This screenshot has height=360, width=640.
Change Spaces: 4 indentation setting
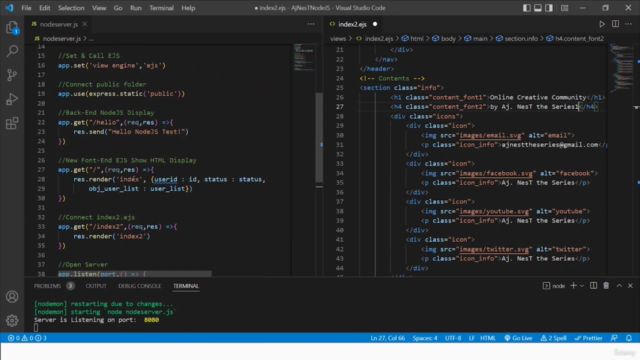[424, 338]
